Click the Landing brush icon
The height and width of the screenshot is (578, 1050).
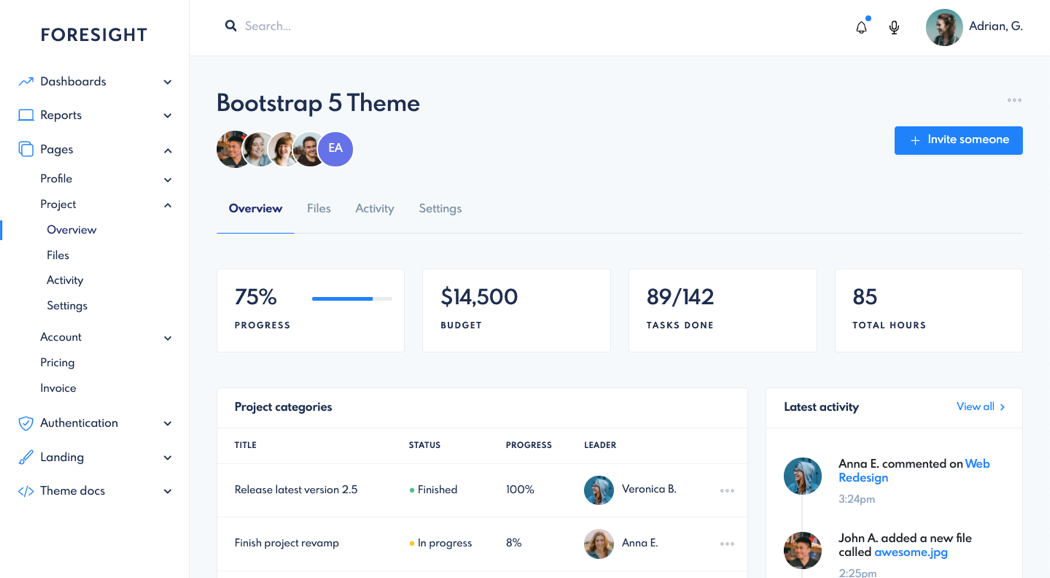26,458
